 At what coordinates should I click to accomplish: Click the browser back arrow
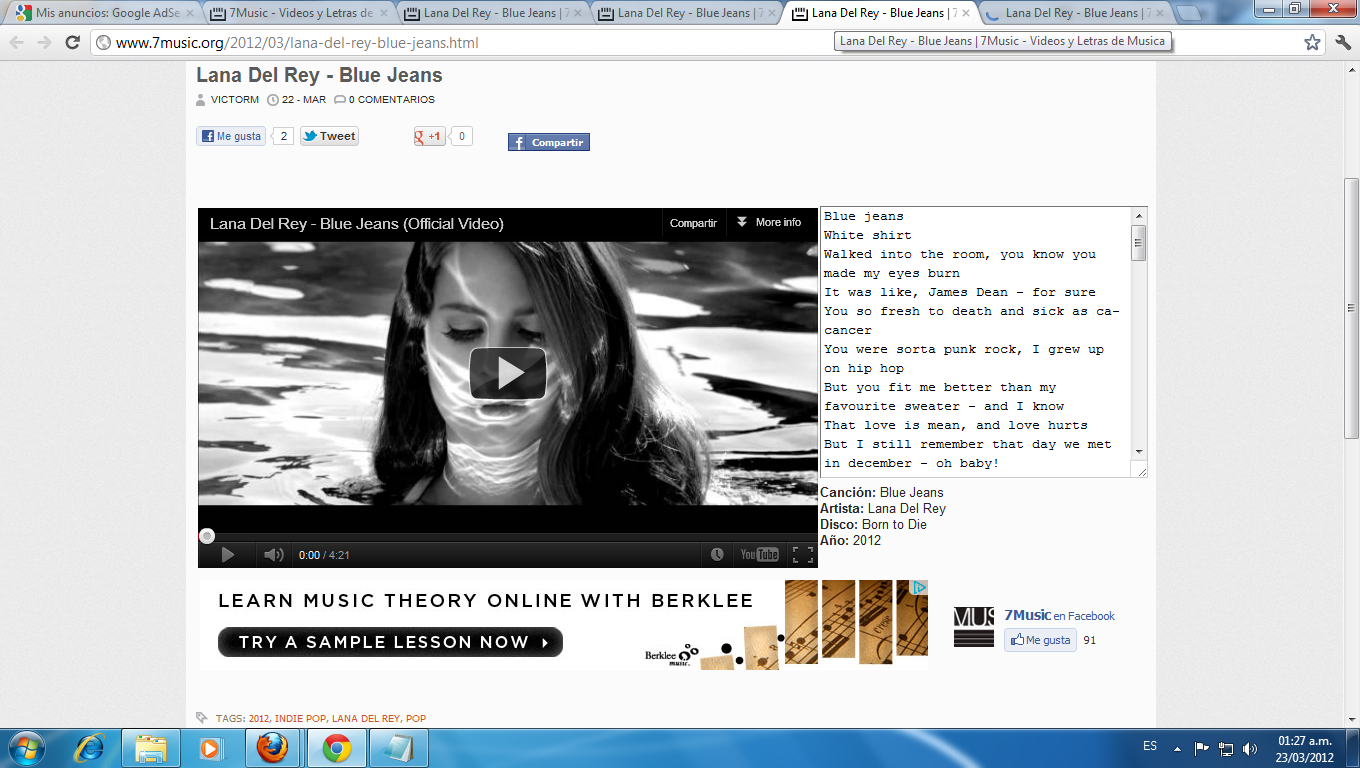tap(17, 43)
